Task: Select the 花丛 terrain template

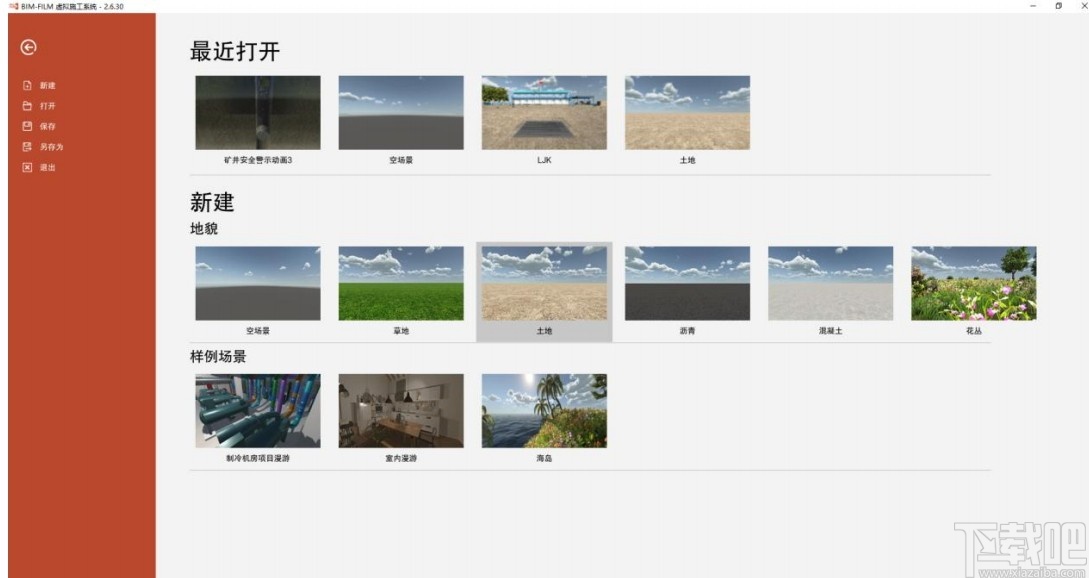Action: (x=972, y=282)
